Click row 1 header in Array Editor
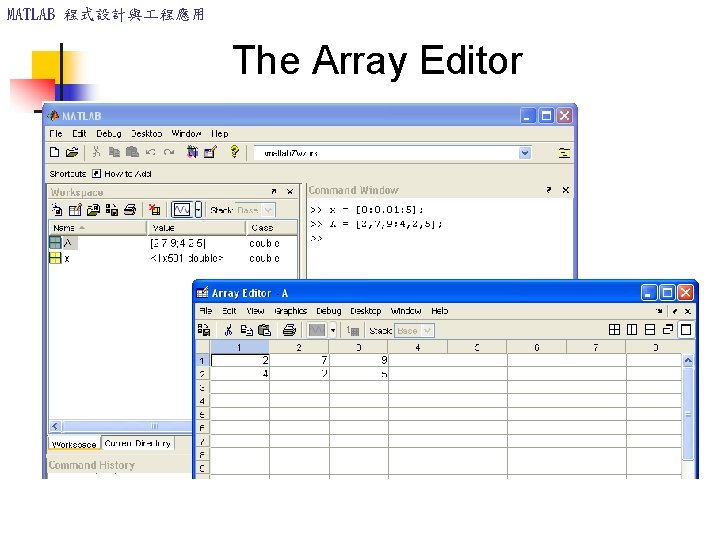The image size is (720, 540). click(x=203, y=360)
